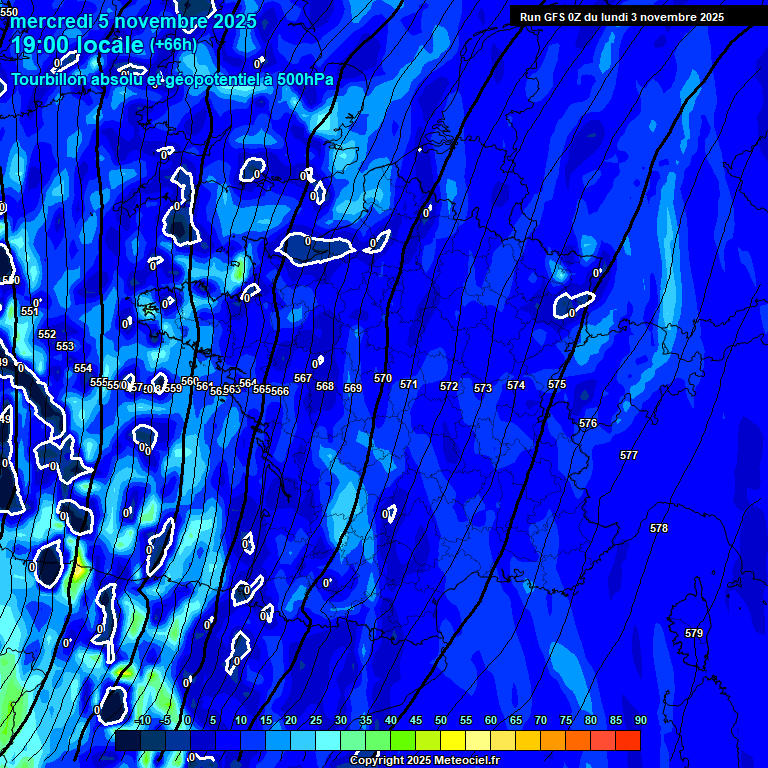Click the red swatch at legend's right end
The image size is (768, 768).
click(627, 741)
